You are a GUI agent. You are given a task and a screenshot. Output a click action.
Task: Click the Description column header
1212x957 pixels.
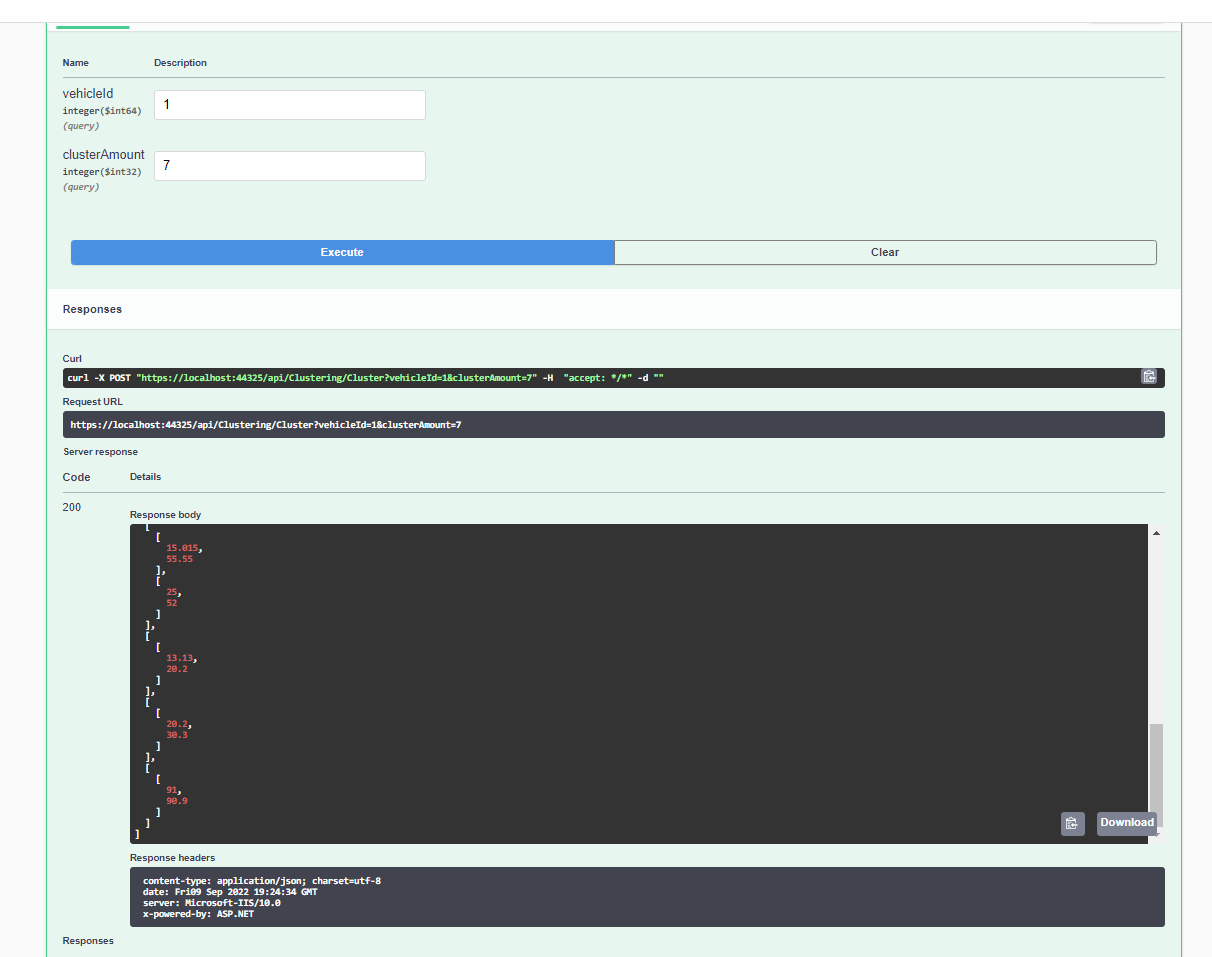(x=180, y=62)
